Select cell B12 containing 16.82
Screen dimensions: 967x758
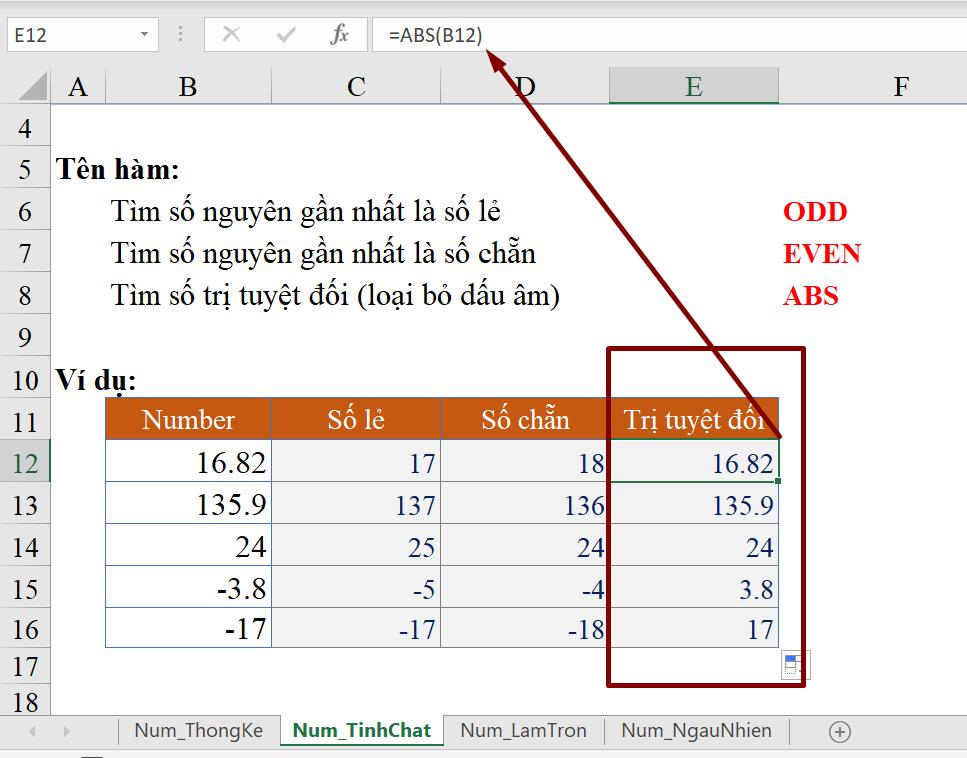point(187,462)
